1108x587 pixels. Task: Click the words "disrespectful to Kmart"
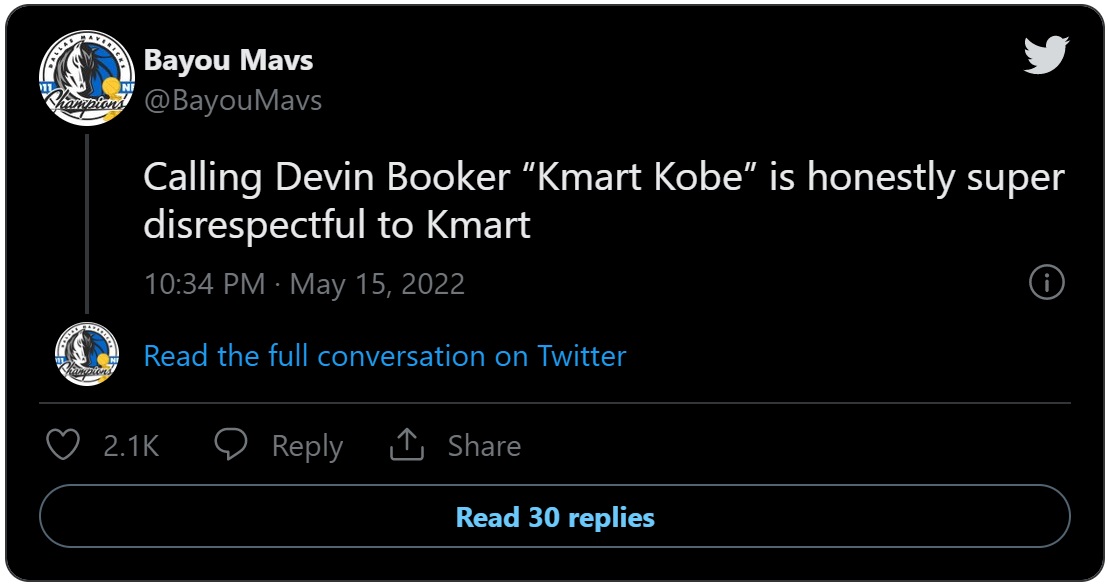pos(337,225)
